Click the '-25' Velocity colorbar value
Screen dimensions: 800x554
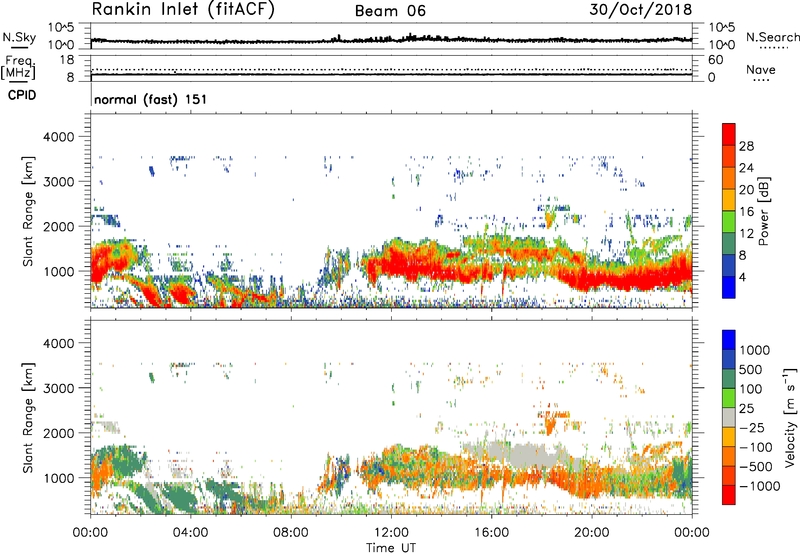[x=753, y=427]
